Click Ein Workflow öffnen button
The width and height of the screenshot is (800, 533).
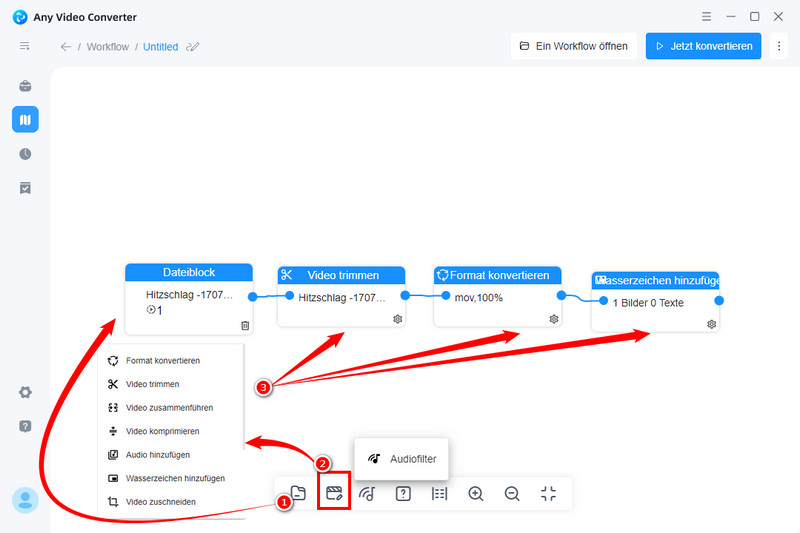[x=573, y=46]
